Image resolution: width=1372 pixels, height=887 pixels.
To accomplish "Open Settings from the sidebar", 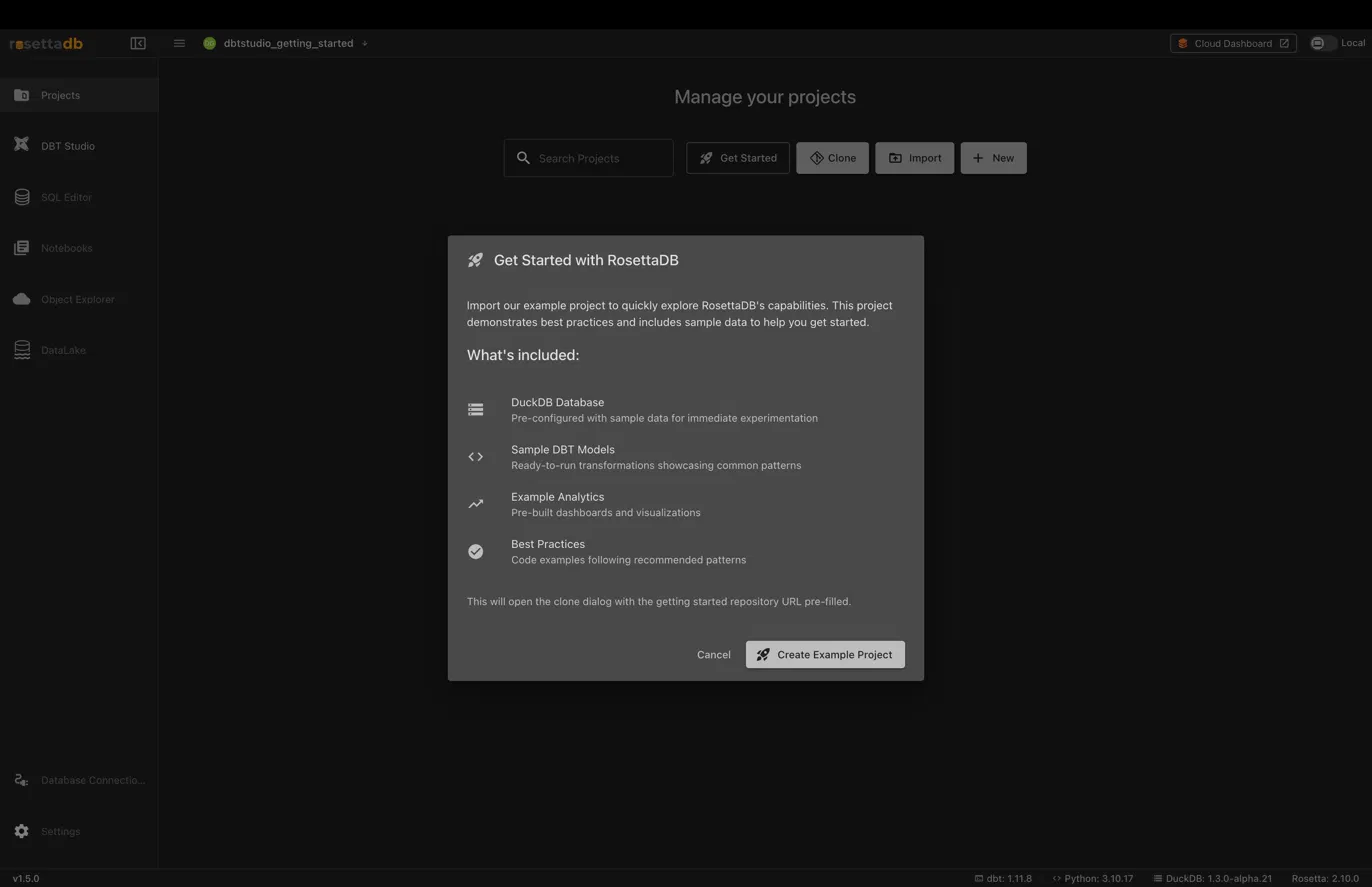I will click(x=79, y=831).
